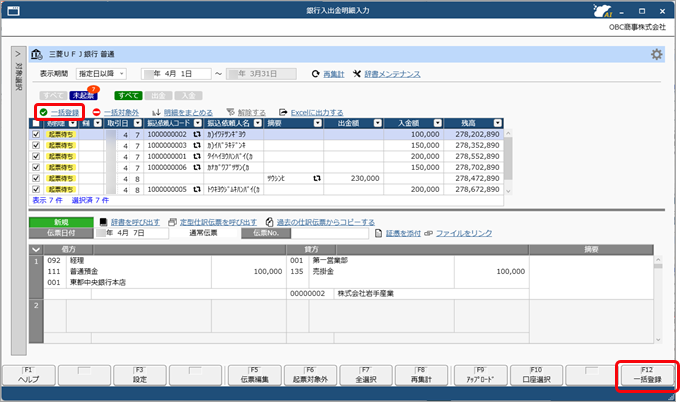Image resolution: width=680 pixels, height=402 pixels.
Task: Click the wrench icon for 辞書メンテナンス
Action: (x=357, y=74)
